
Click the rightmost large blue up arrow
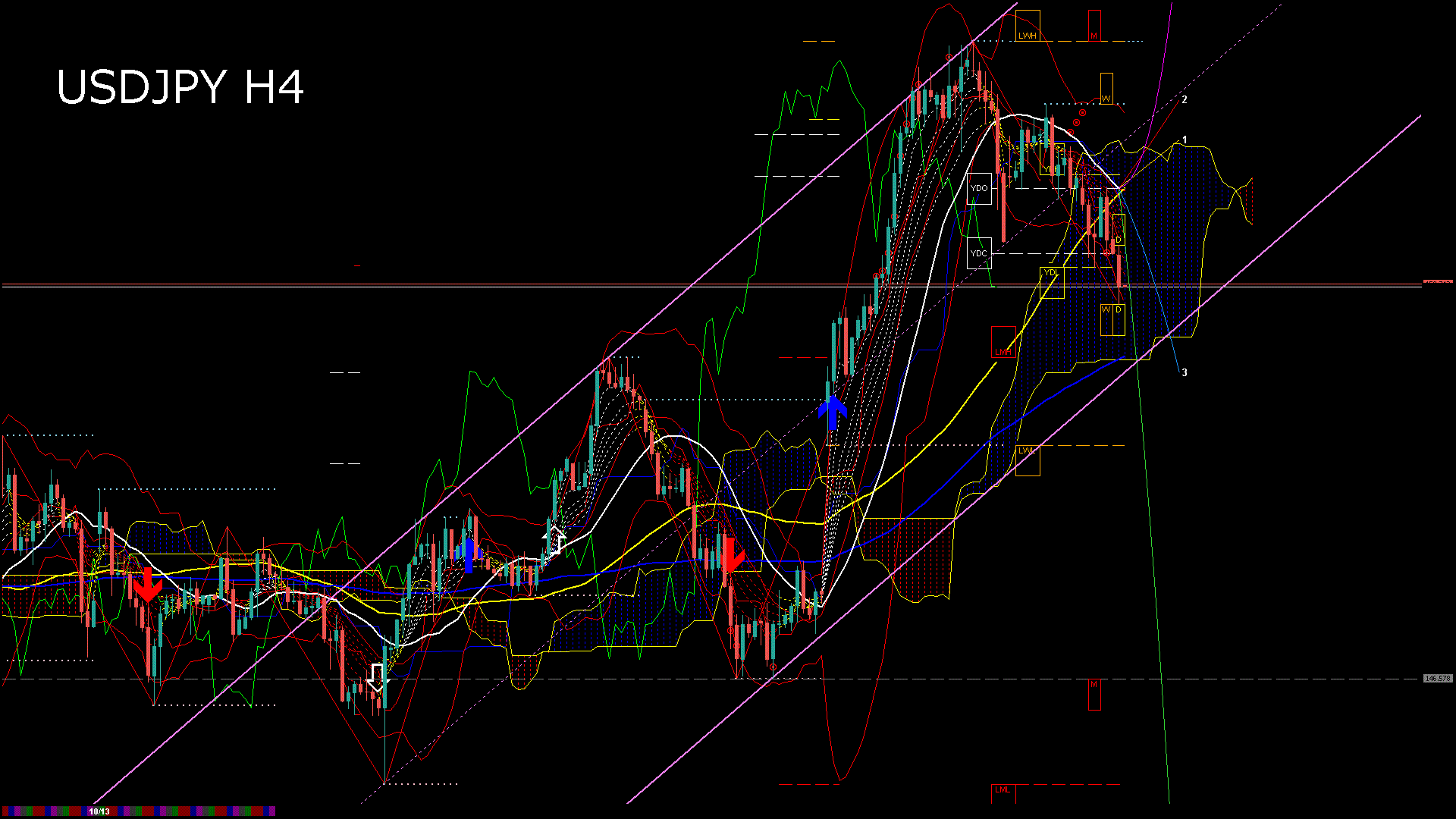(833, 413)
